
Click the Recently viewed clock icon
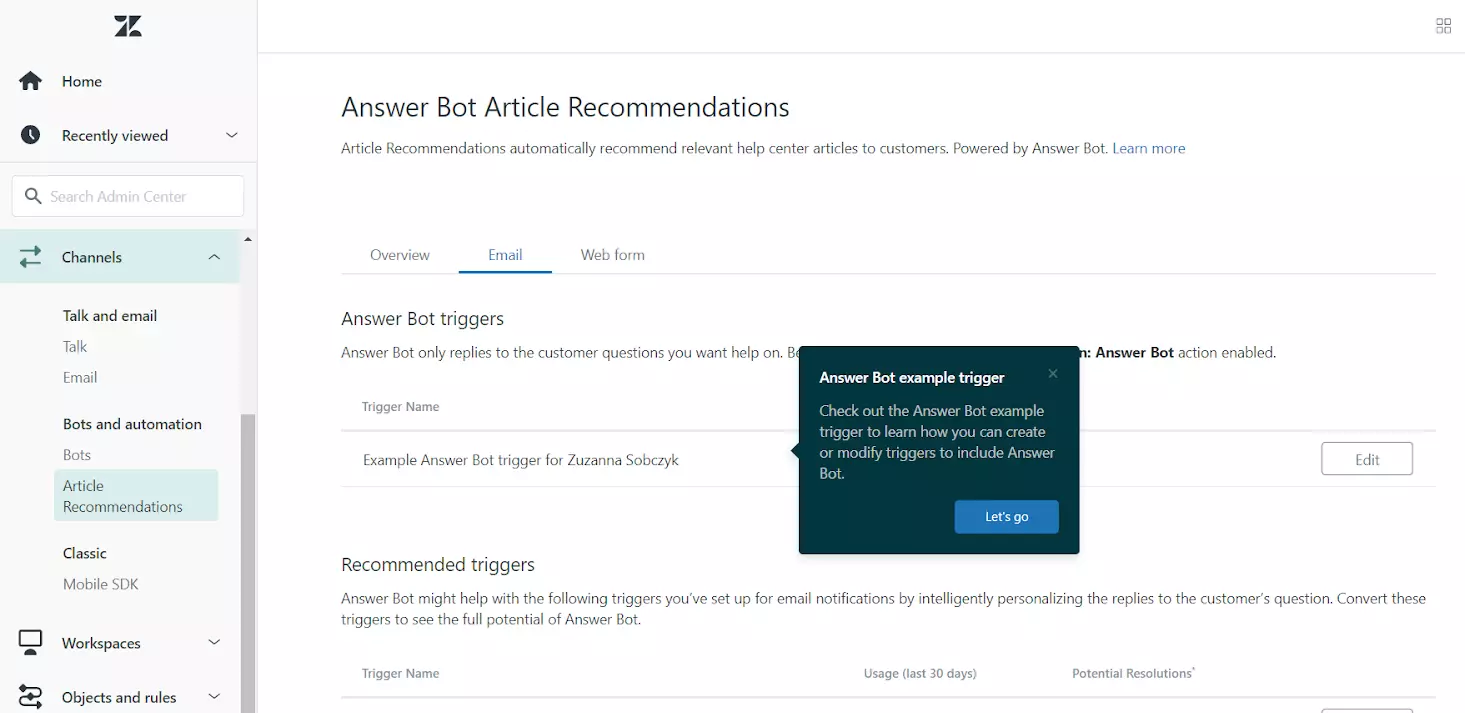30,135
